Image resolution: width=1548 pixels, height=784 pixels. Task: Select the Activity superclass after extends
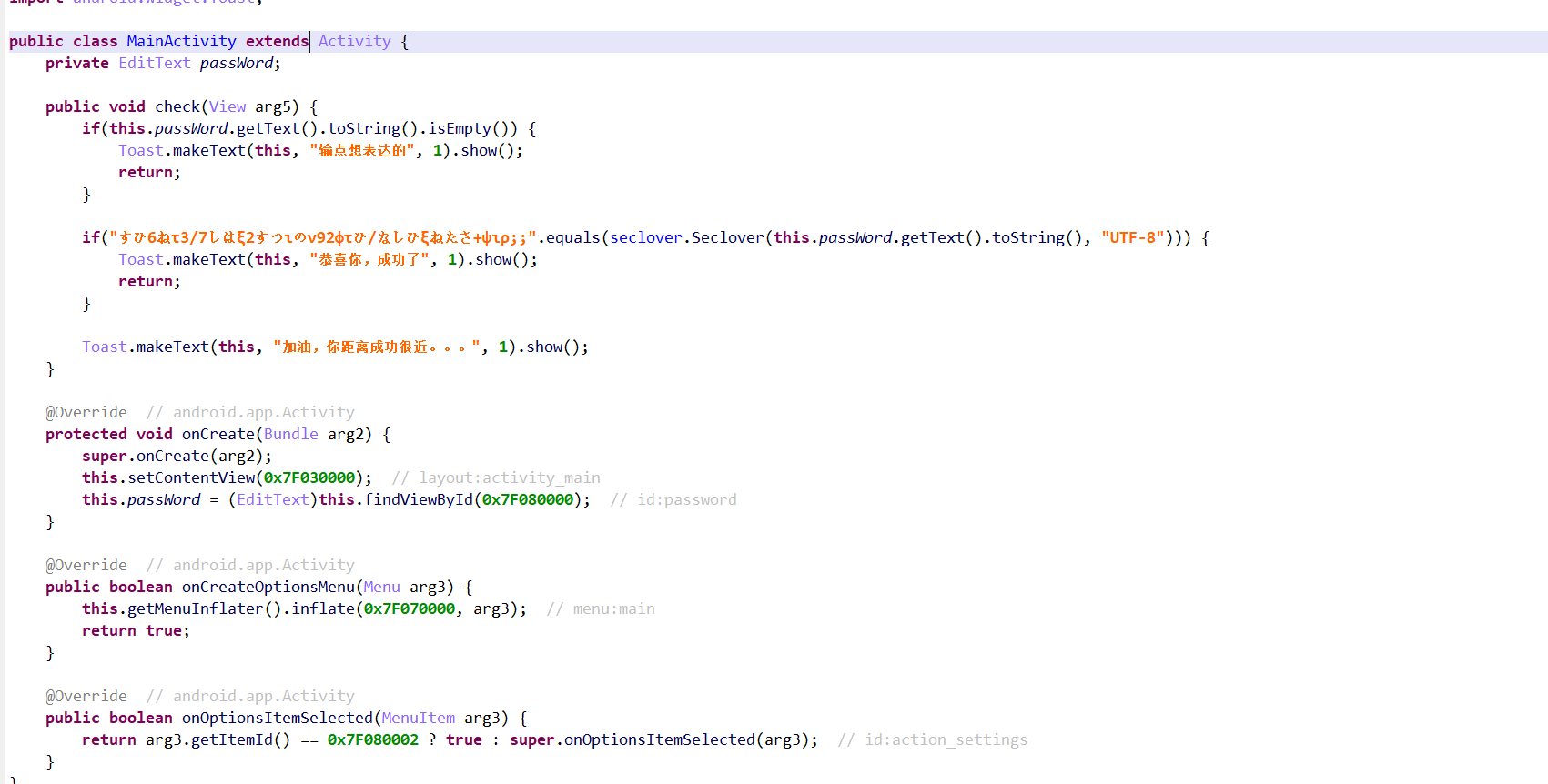(x=354, y=42)
